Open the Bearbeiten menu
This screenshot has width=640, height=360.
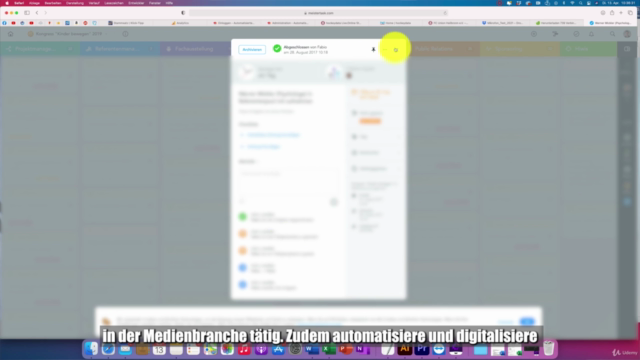(53, 3)
